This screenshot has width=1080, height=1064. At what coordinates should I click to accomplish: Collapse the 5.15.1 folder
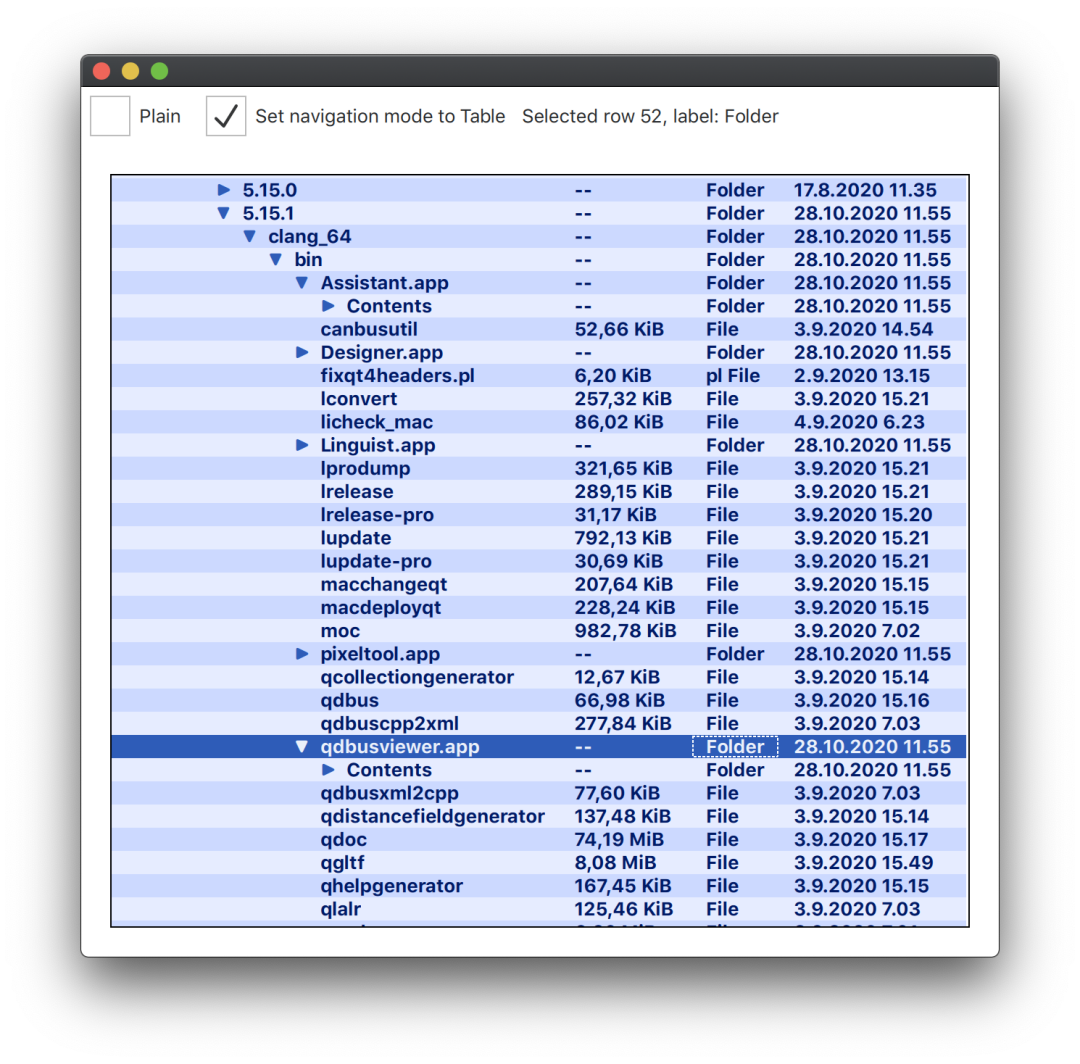pyautogui.click(x=223, y=213)
